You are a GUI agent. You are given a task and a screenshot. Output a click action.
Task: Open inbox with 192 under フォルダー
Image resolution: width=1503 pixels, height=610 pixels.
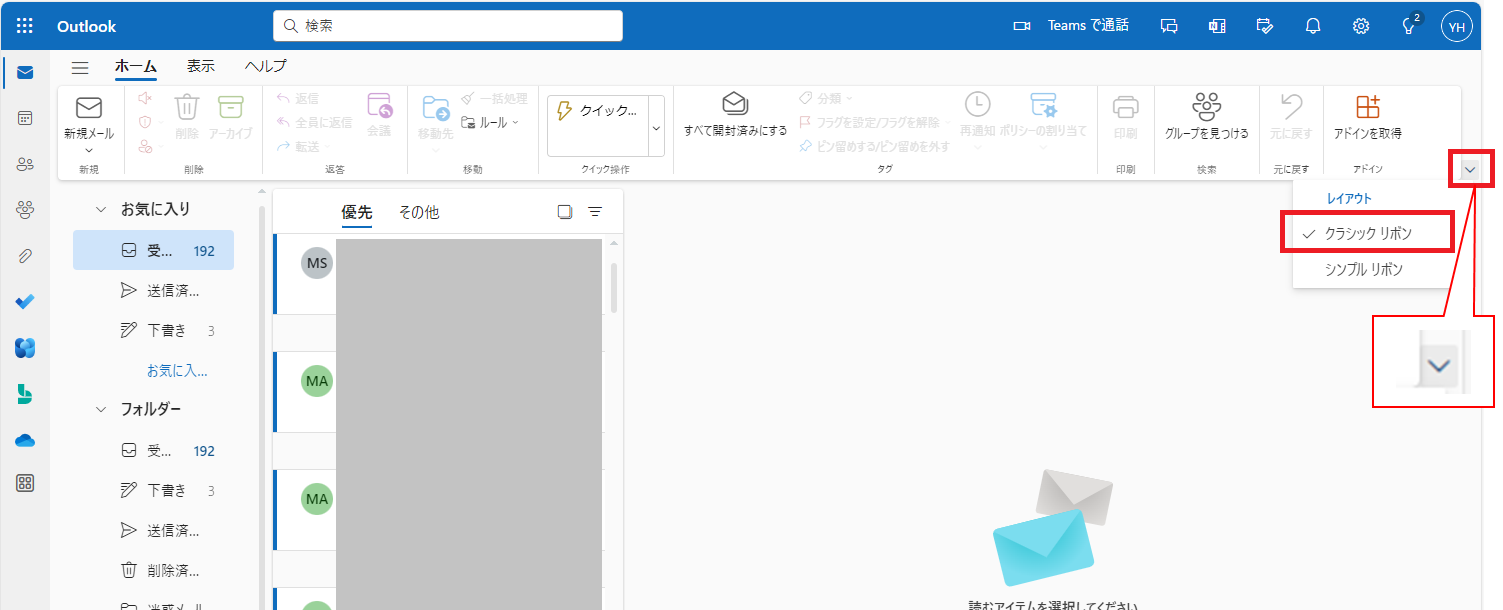153,450
